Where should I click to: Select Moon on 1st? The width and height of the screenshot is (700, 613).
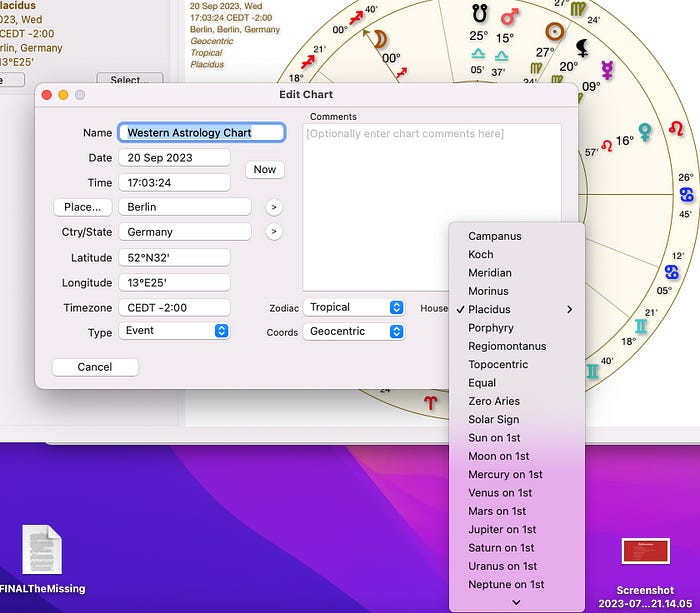click(517, 456)
